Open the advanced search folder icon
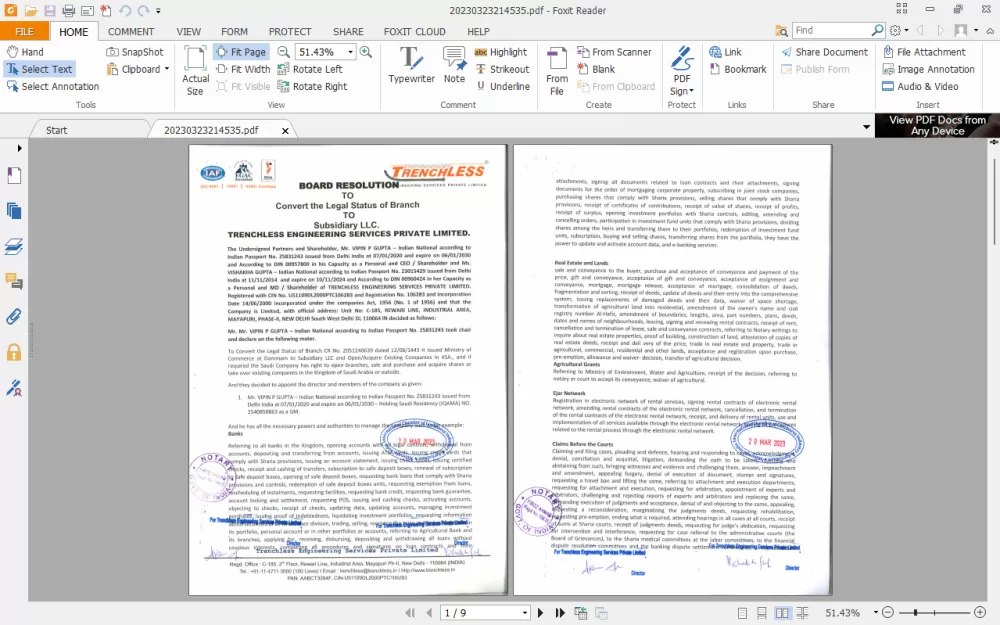1000x625 pixels. pos(781,31)
